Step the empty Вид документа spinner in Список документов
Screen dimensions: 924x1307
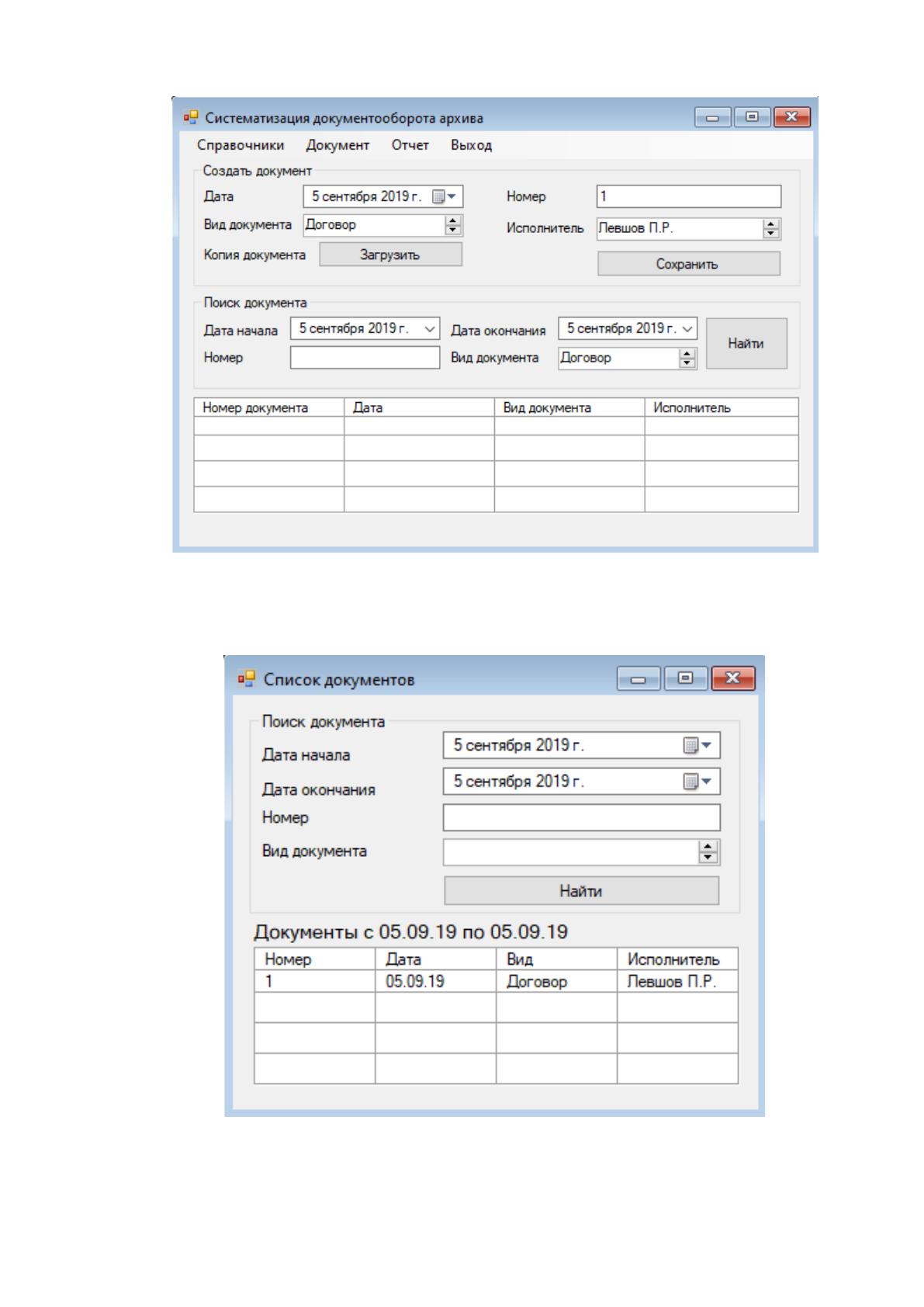tap(708, 852)
